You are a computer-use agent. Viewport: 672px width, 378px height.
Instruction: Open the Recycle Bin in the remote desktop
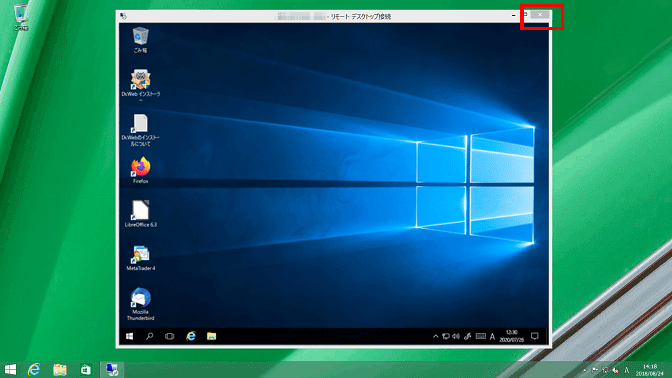pyautogui.click(x=140, y=39)
